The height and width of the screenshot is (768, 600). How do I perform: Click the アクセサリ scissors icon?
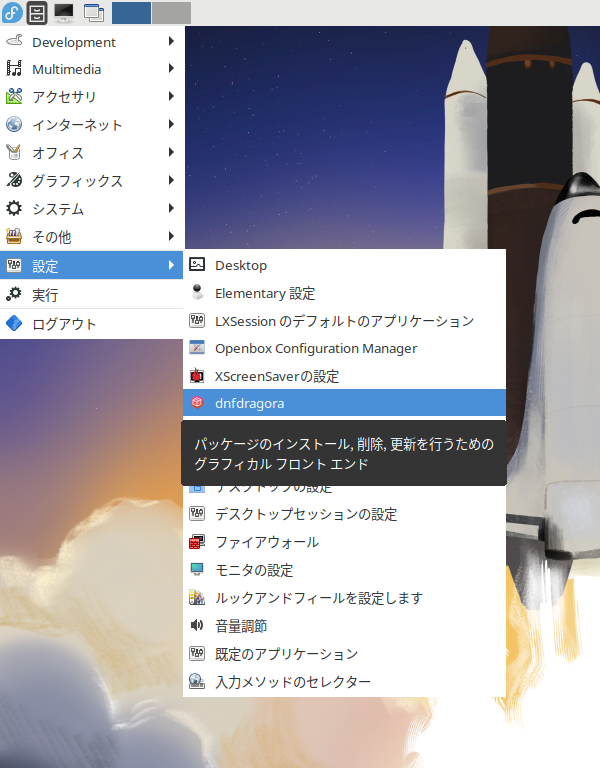[14, 96]
